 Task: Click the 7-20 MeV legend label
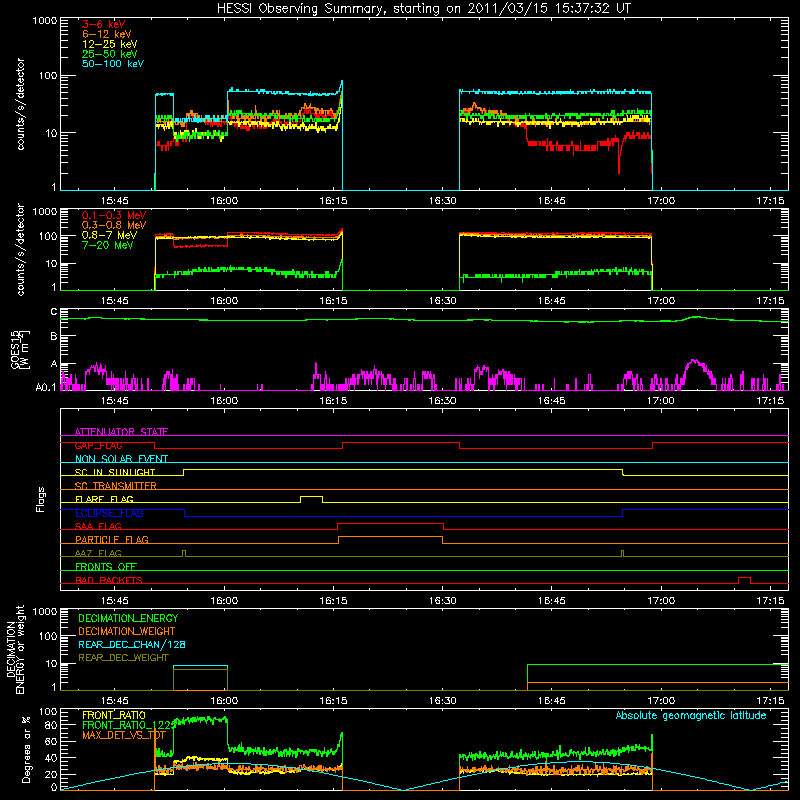107,245
